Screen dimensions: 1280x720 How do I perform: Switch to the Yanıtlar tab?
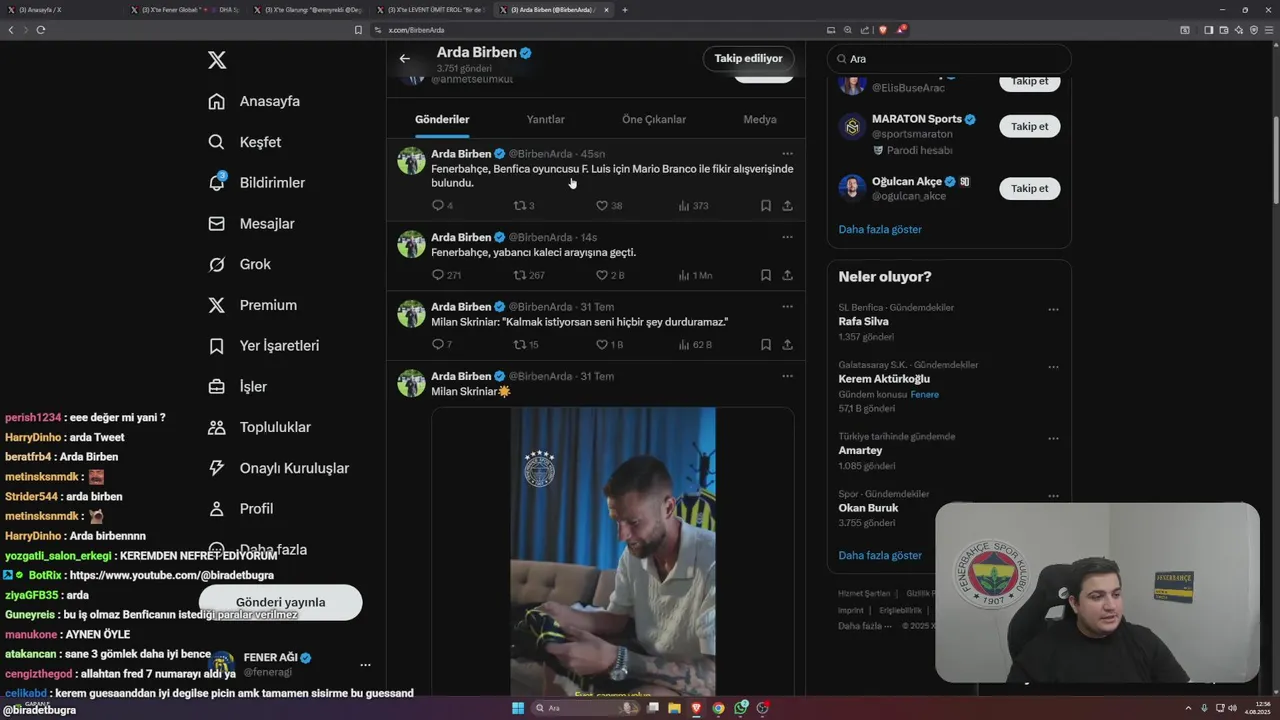tap(546, 119)
